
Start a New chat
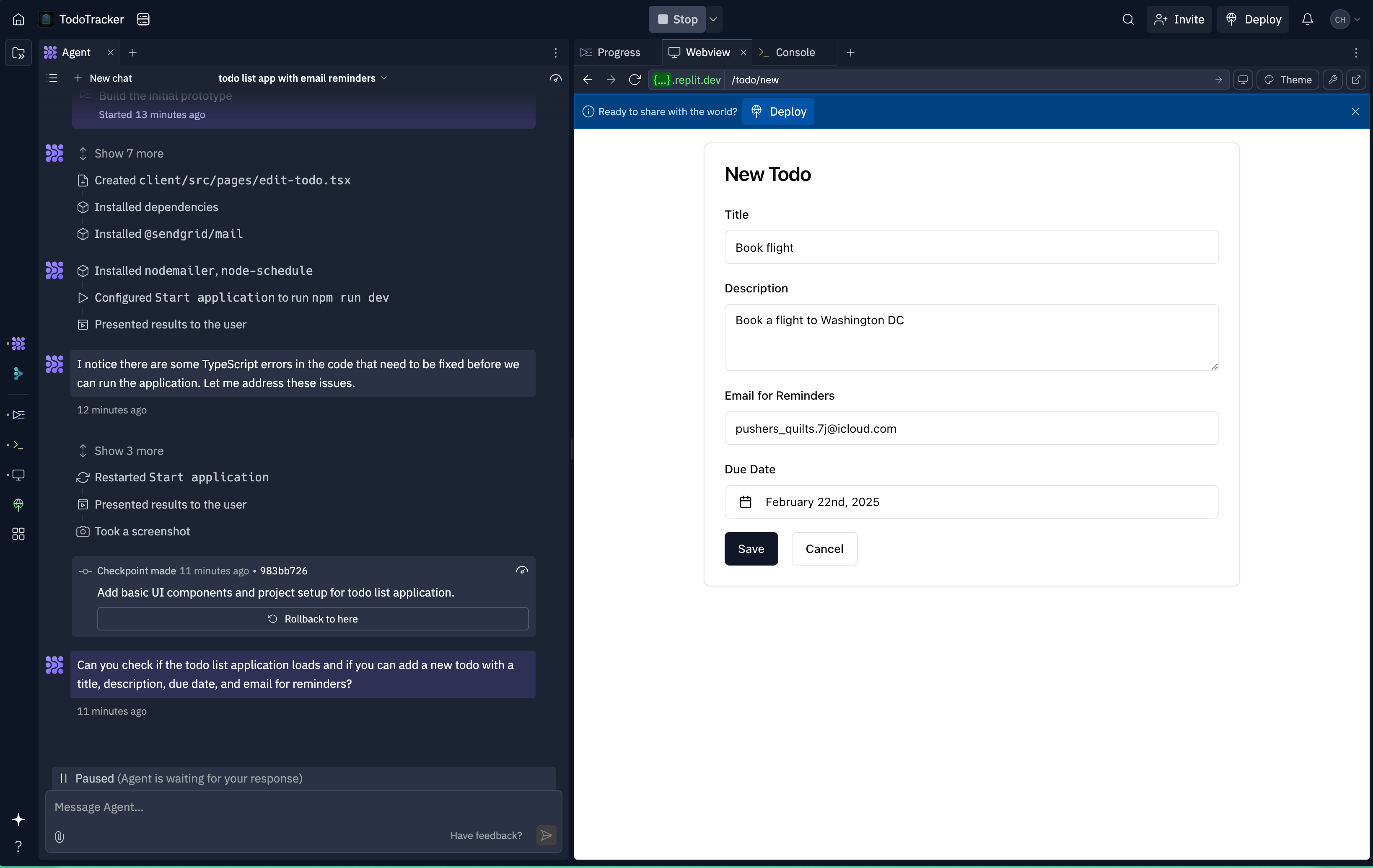point(103,78)
